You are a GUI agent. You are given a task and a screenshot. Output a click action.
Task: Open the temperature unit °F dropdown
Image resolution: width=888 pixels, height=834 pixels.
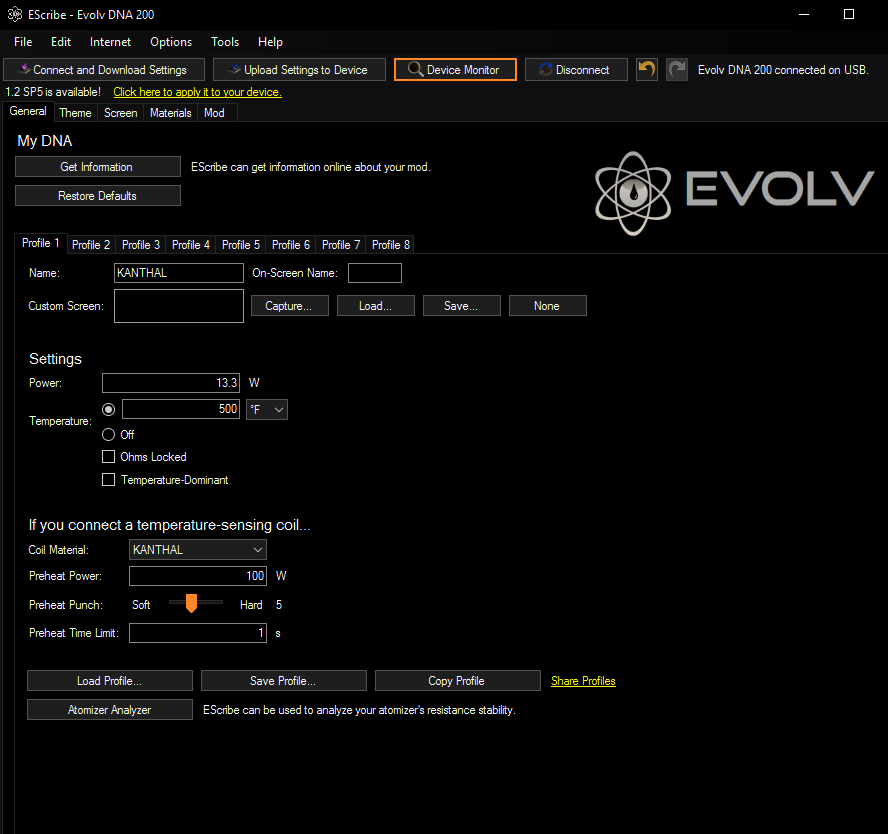[267, 409]
